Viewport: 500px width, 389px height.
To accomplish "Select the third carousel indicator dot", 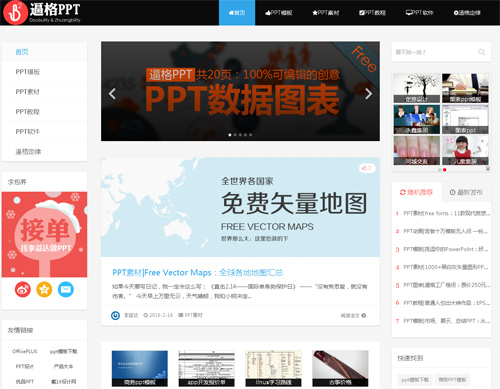I will (240, 135).
